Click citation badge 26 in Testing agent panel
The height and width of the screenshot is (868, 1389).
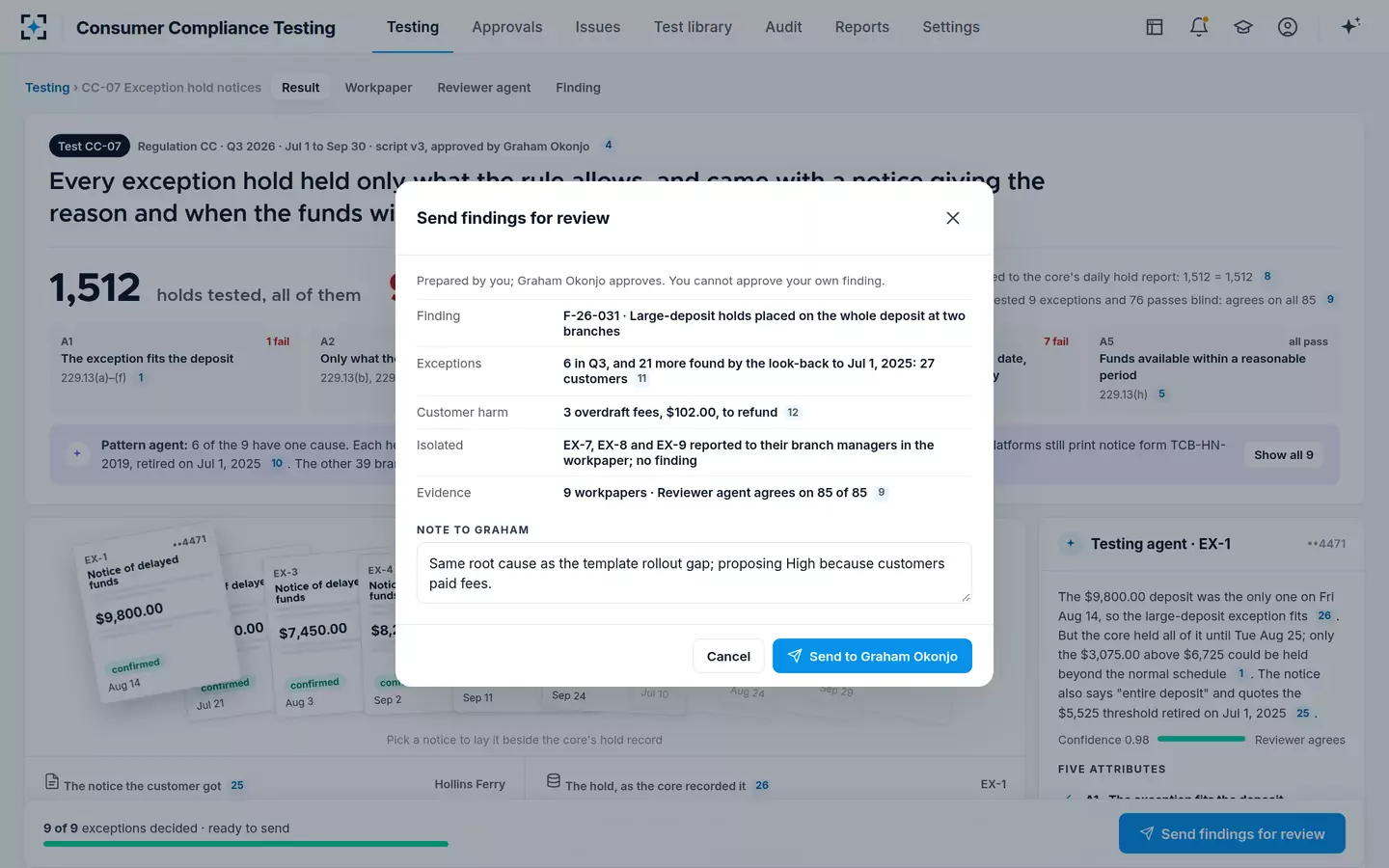tap(1324, 616)
